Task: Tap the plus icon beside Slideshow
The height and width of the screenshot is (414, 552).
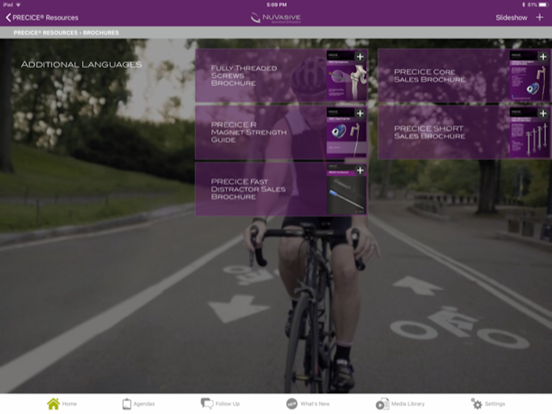Action: (539, 17)
